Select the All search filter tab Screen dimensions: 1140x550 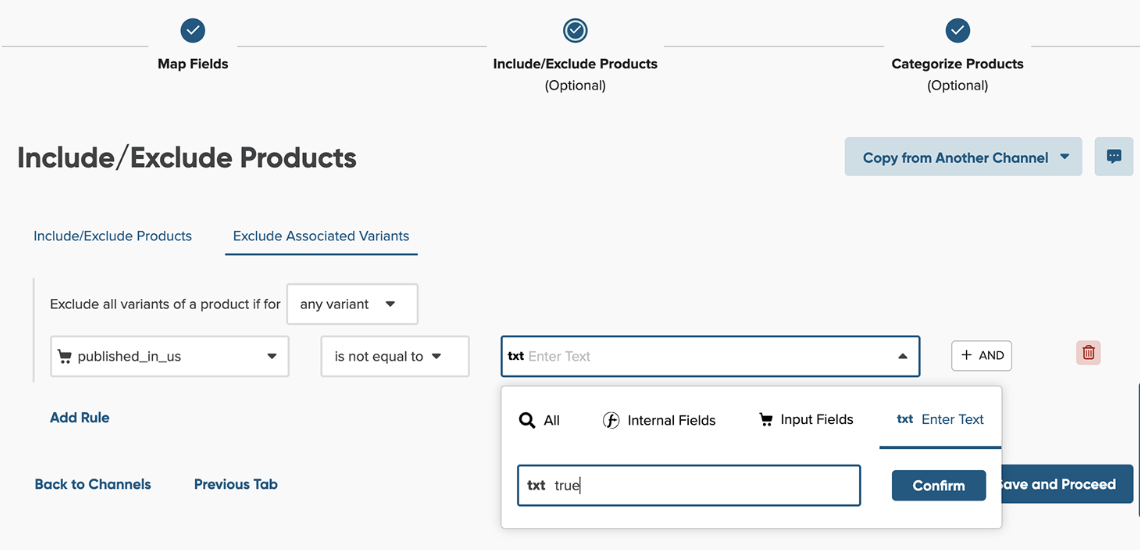(539, 421)
